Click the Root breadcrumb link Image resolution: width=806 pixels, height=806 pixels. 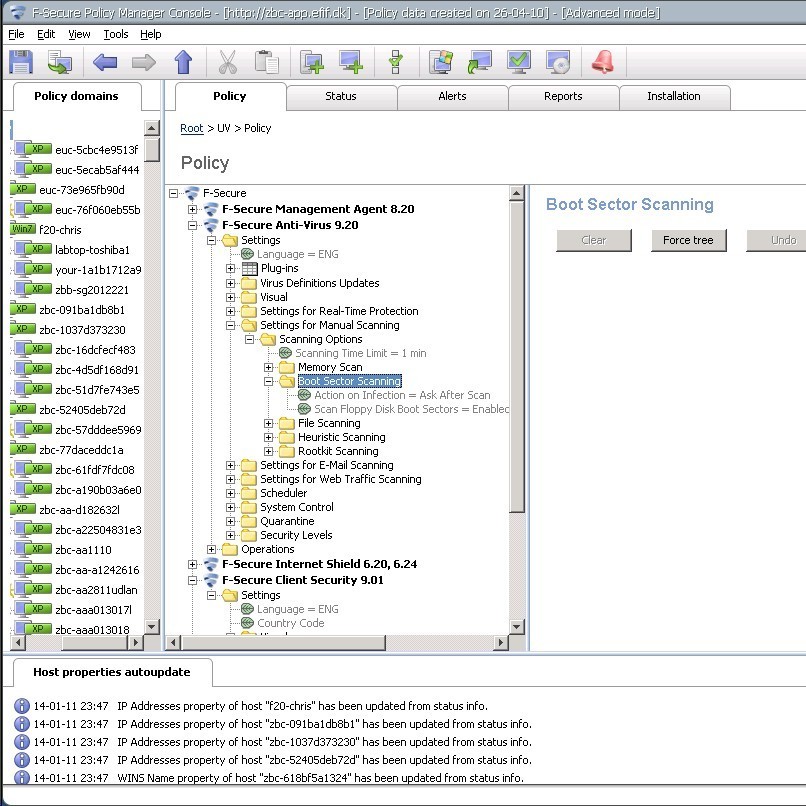click(x=191, y=128)
